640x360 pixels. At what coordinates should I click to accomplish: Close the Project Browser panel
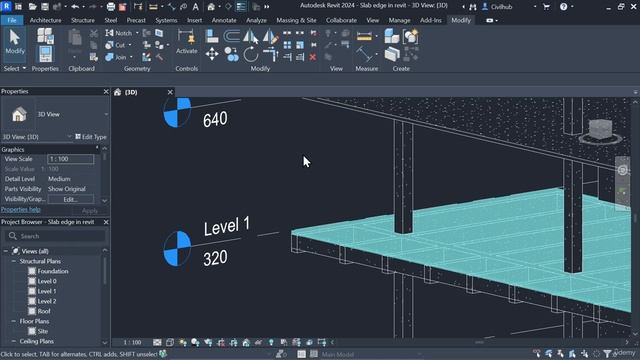click(x=106, y=222)
